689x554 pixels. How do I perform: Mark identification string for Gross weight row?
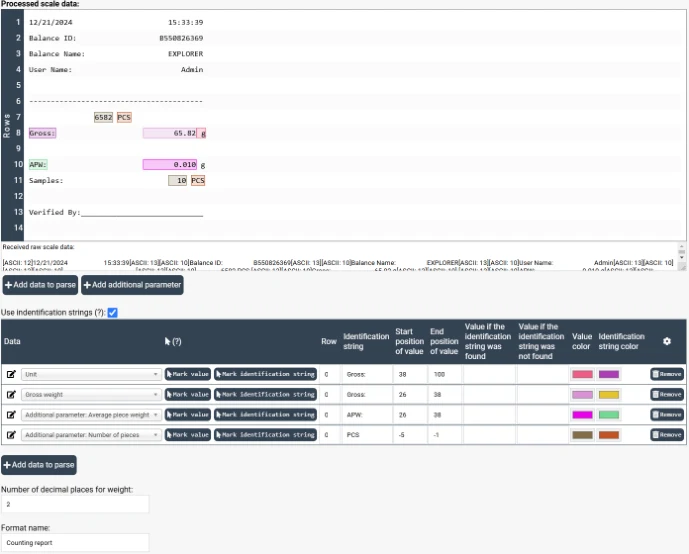pos(265,395)
